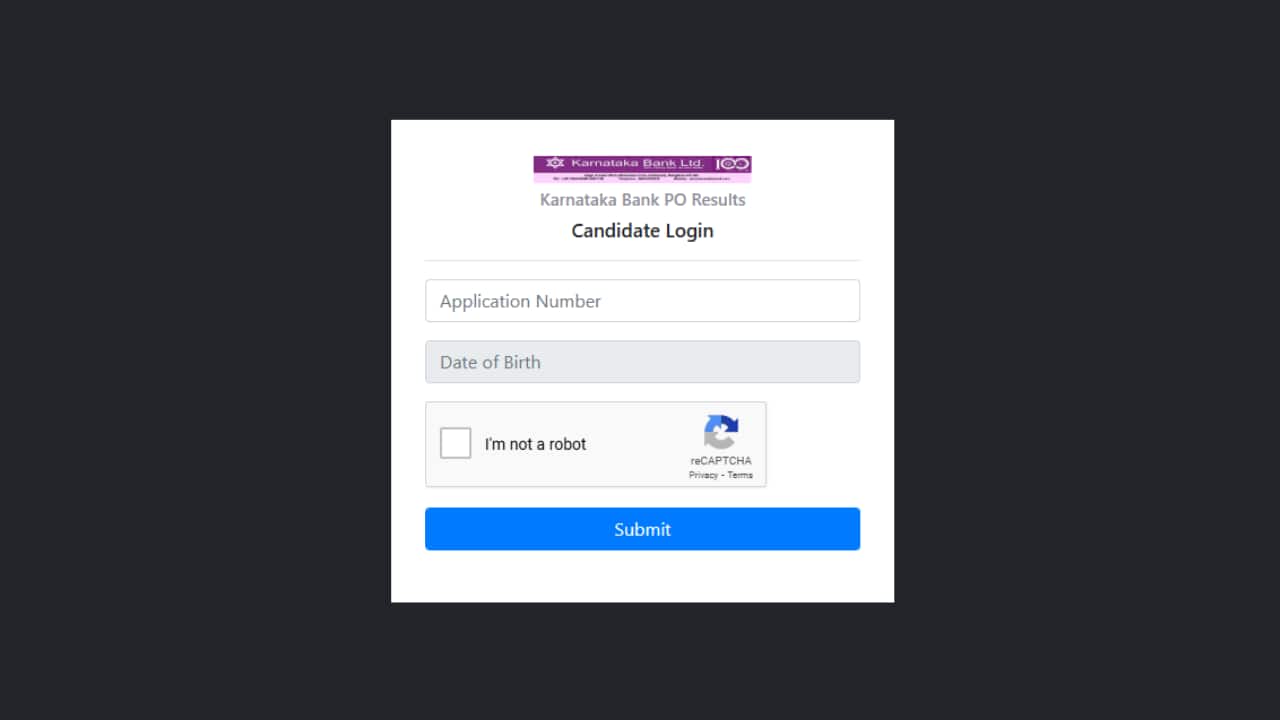Screen dimensions: 1280x720
Task: Click the divider line below Candidate Login
Action: click(642, 260)
